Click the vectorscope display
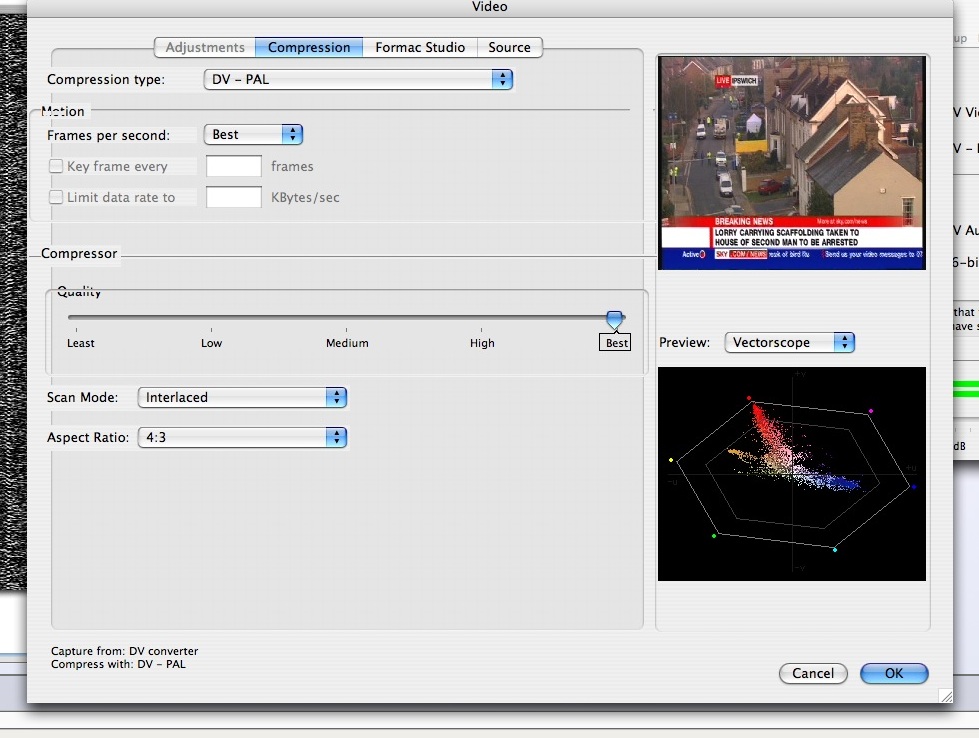This screenshot has height=738, width=979. (792, 474)
